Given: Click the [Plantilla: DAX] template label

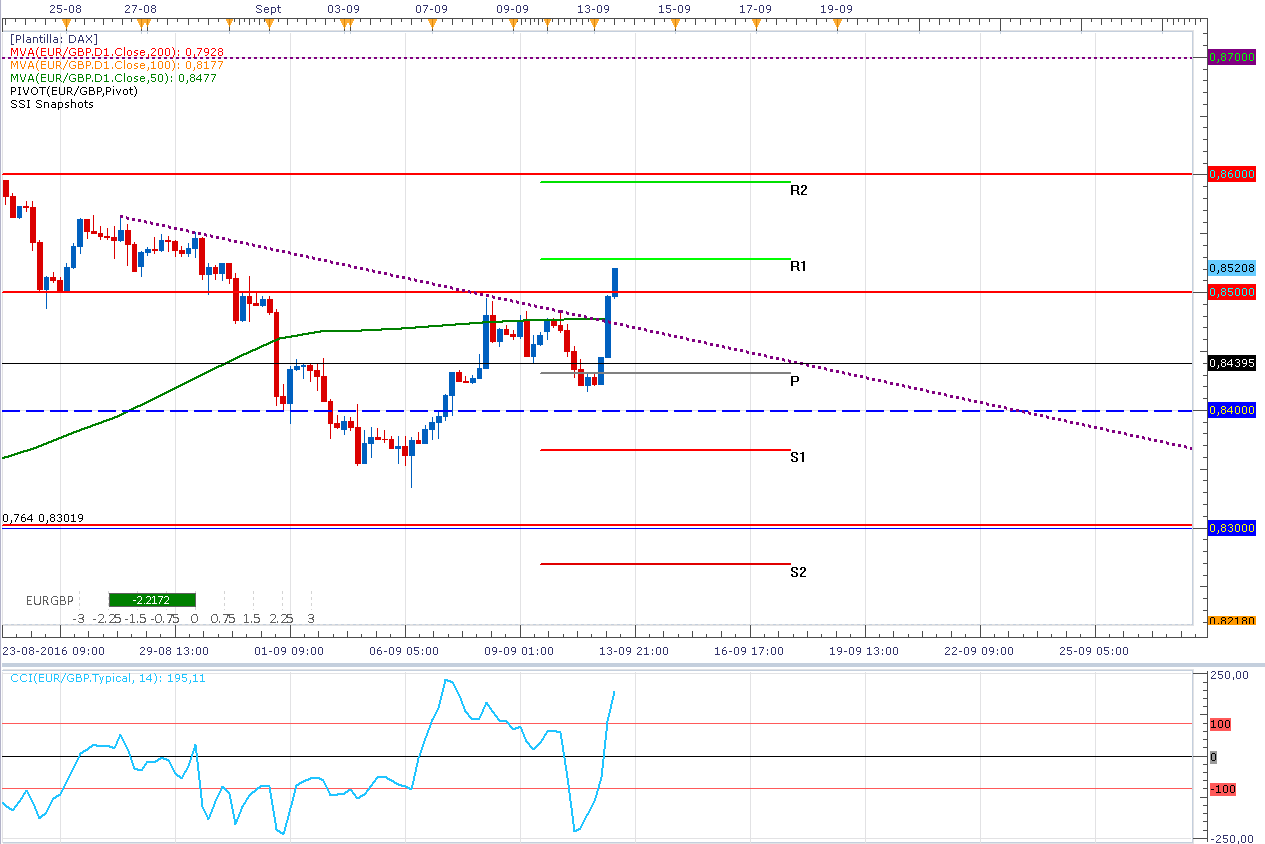Looking at the screenshot, I should [54, 39].
